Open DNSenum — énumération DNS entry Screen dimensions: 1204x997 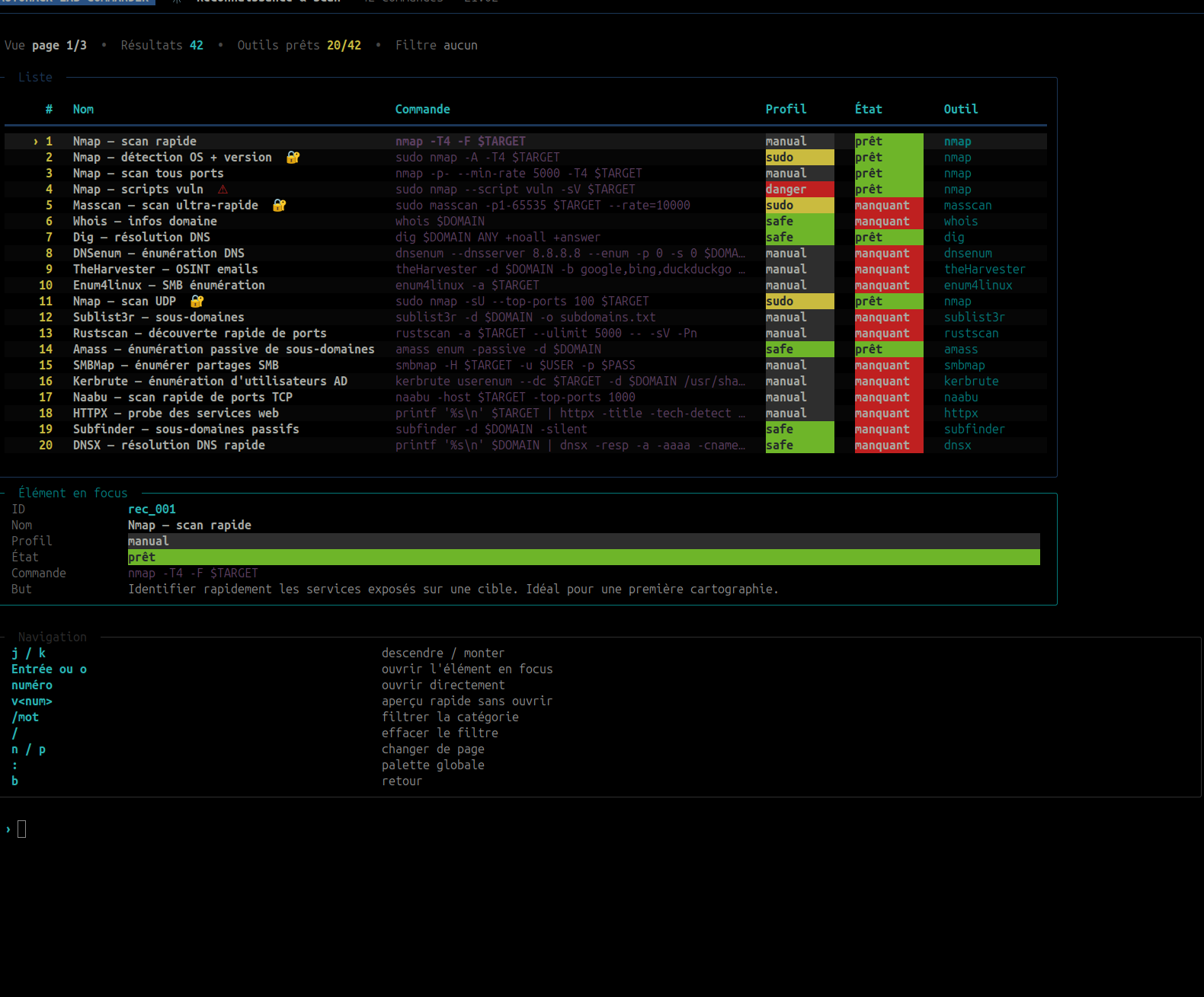526,254
